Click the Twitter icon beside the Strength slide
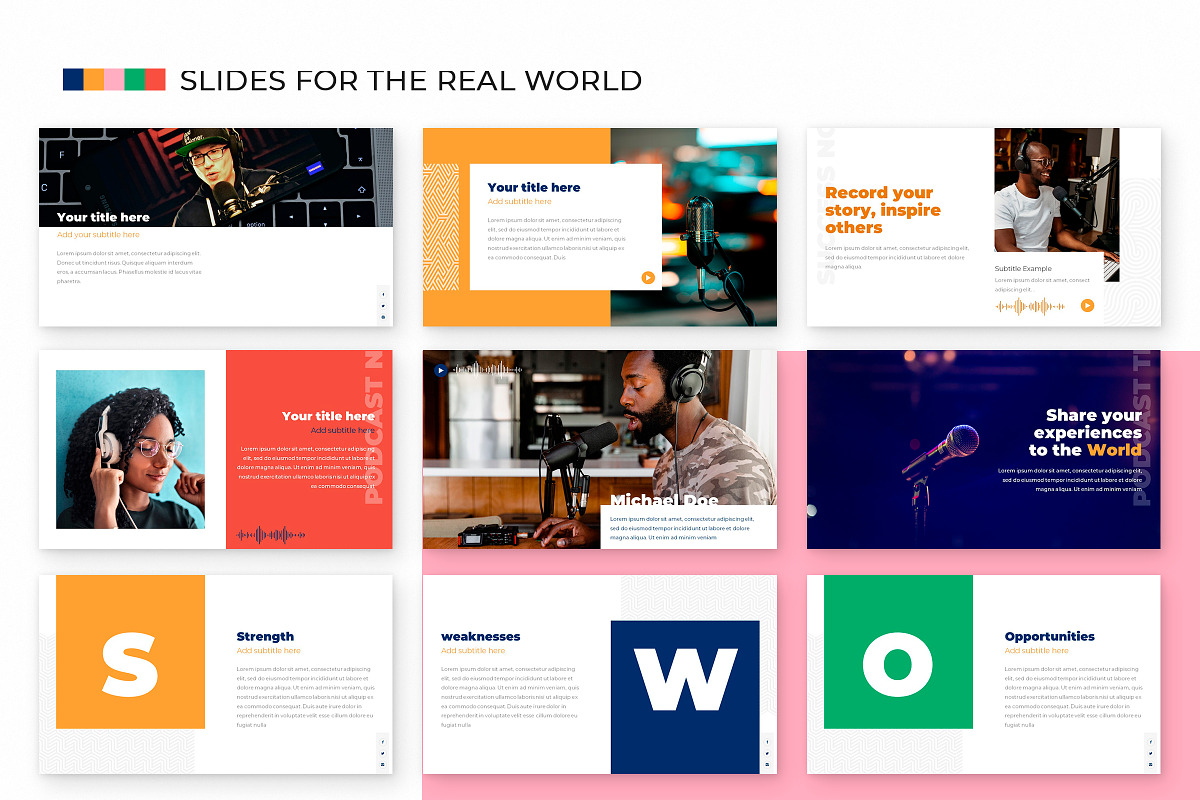Screen dimensions: 1200x800 coord(383,753)
